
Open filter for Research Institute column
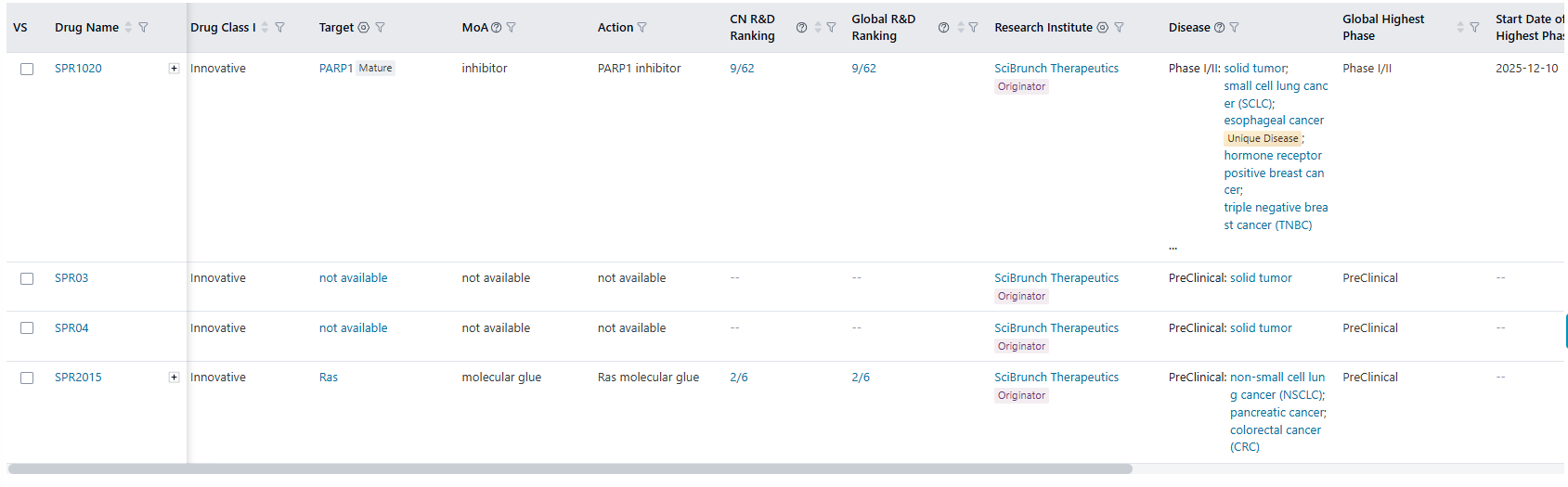1119,28
